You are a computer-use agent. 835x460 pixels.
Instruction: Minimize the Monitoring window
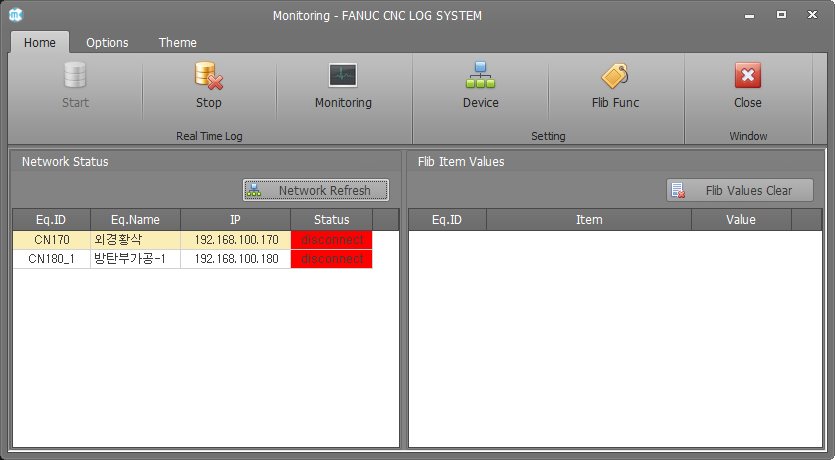[x=749, y=15]
